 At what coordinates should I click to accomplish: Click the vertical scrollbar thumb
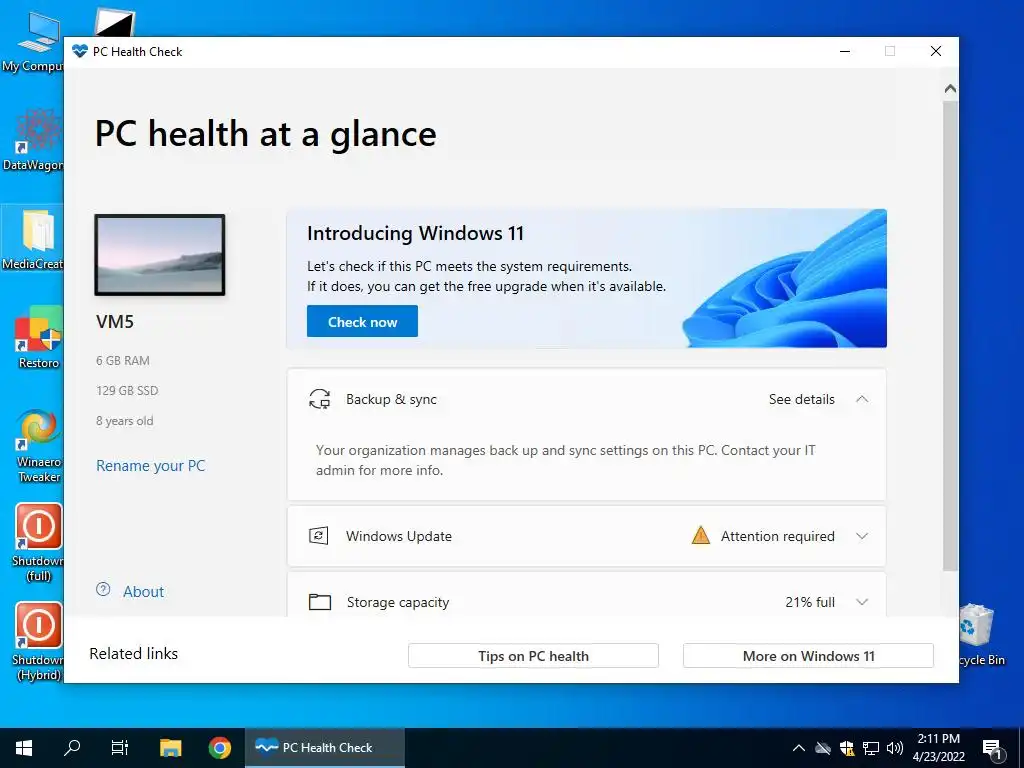click(950, 336)
